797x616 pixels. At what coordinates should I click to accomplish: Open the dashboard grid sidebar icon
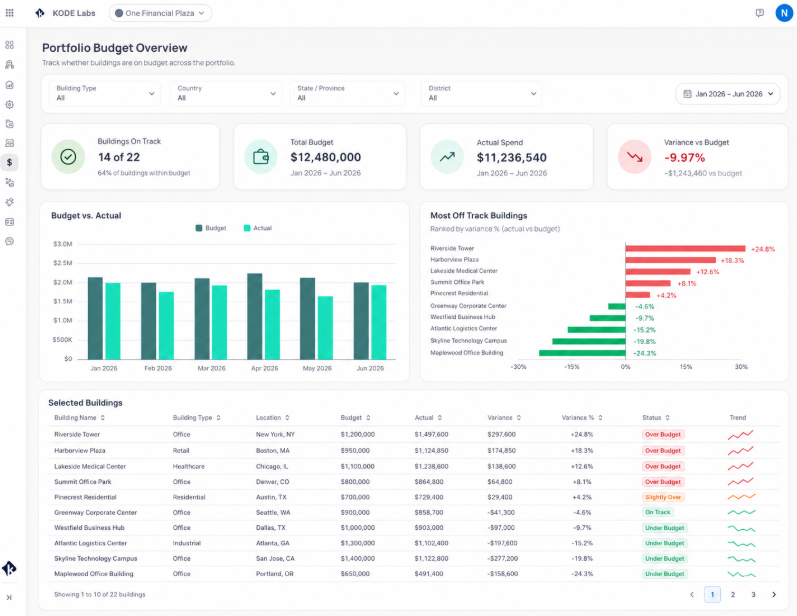[9, 45]
